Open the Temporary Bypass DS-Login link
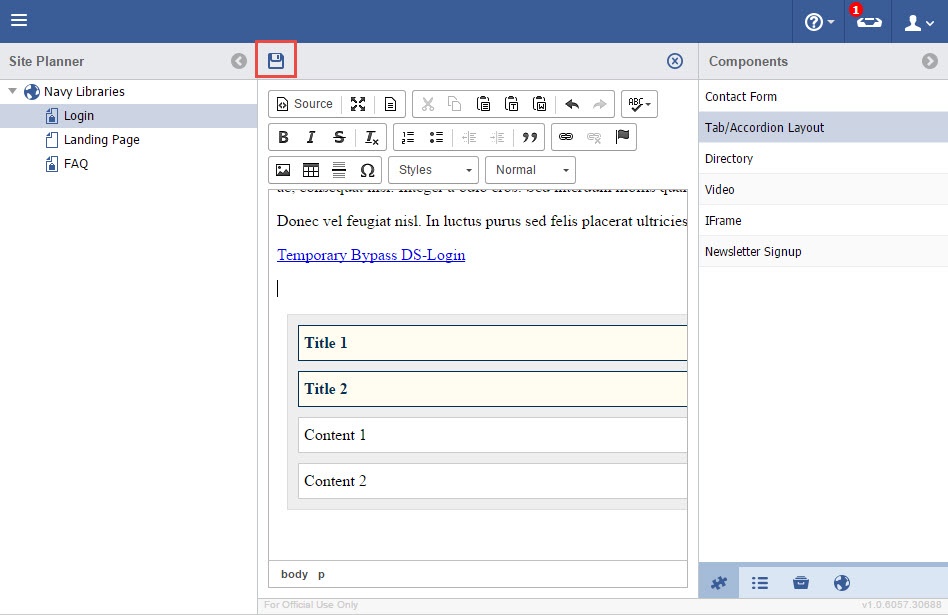The image size is (948, 615). [x=371, y=255]
